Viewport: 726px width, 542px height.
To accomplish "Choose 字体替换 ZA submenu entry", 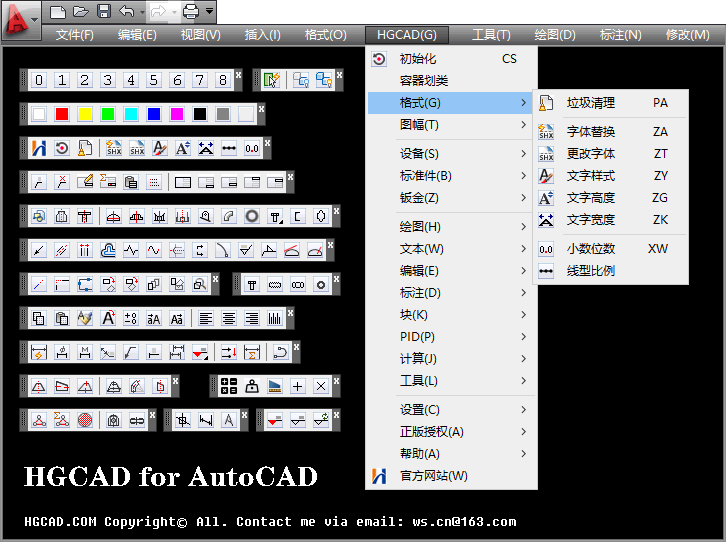I will point(611,131).
